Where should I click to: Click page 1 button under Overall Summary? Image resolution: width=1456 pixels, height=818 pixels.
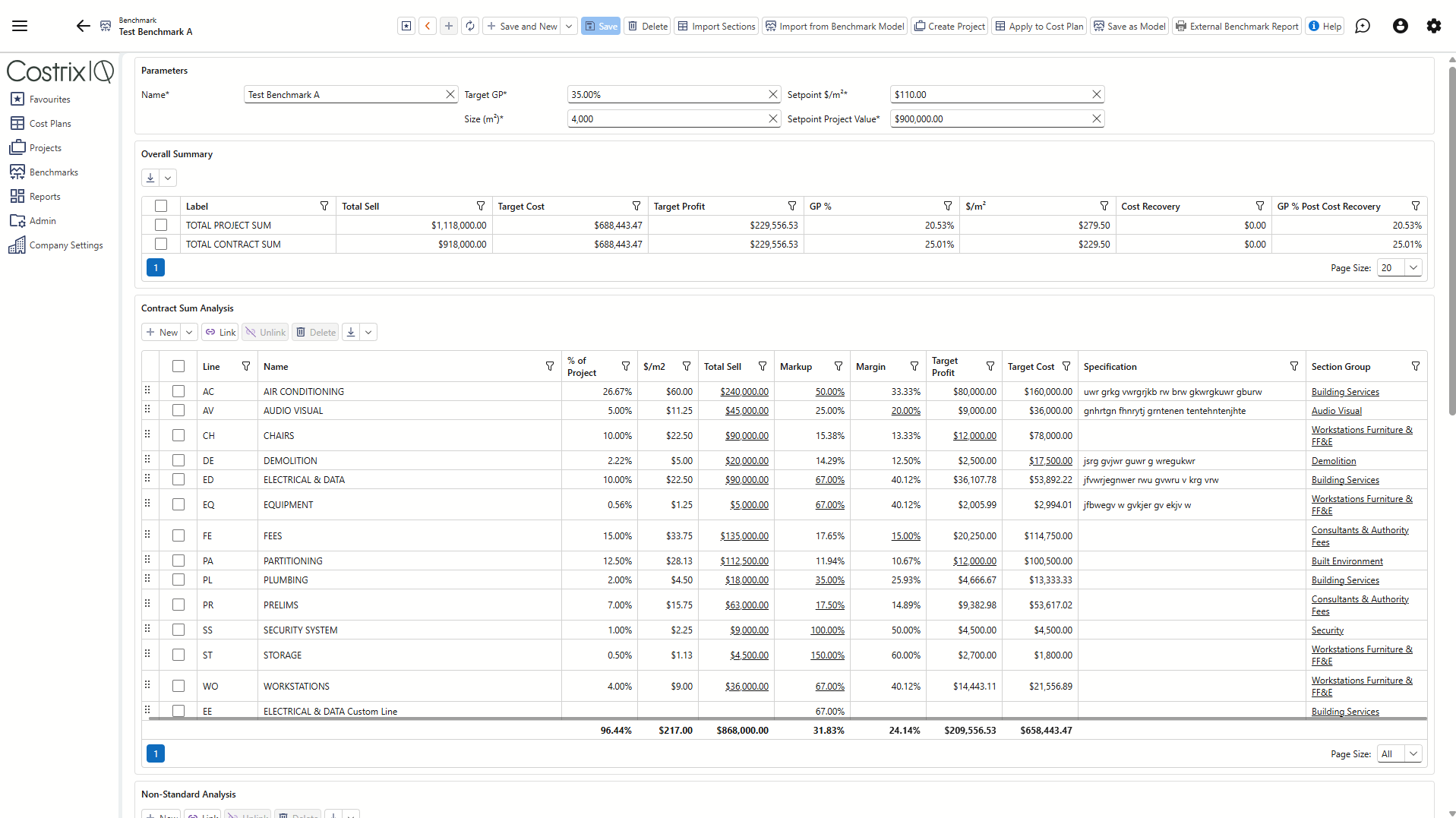[156, 267]
